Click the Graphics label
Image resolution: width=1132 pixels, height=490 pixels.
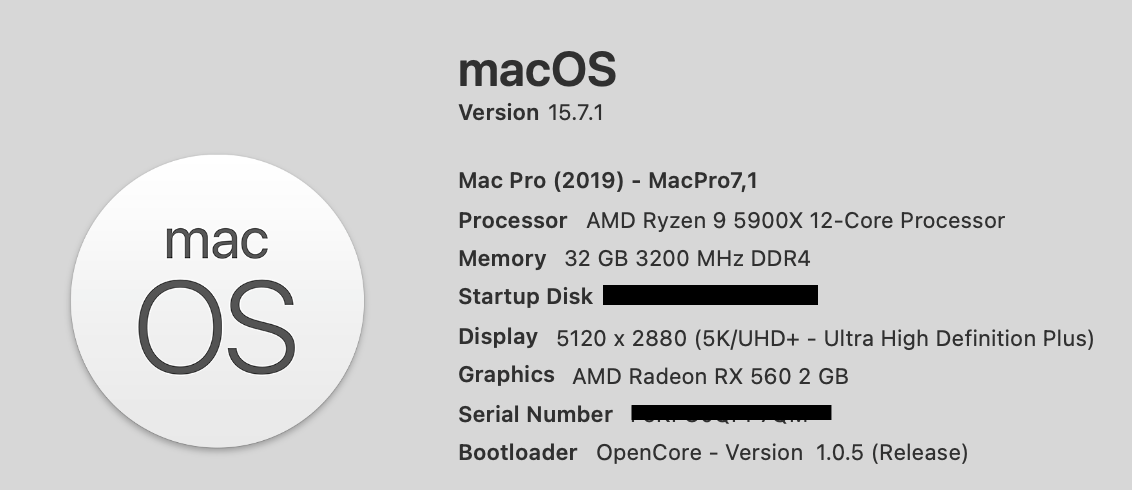[506, 375]
